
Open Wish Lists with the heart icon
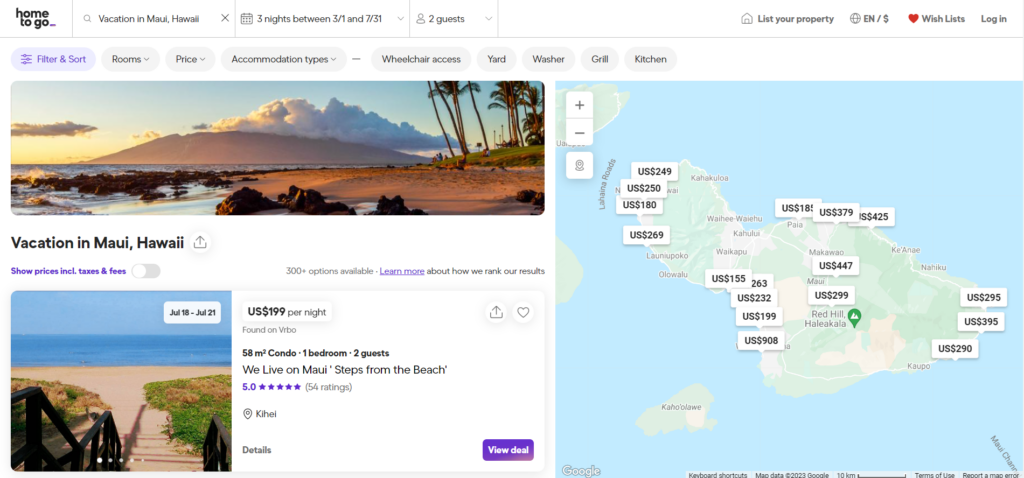[936, 19]
